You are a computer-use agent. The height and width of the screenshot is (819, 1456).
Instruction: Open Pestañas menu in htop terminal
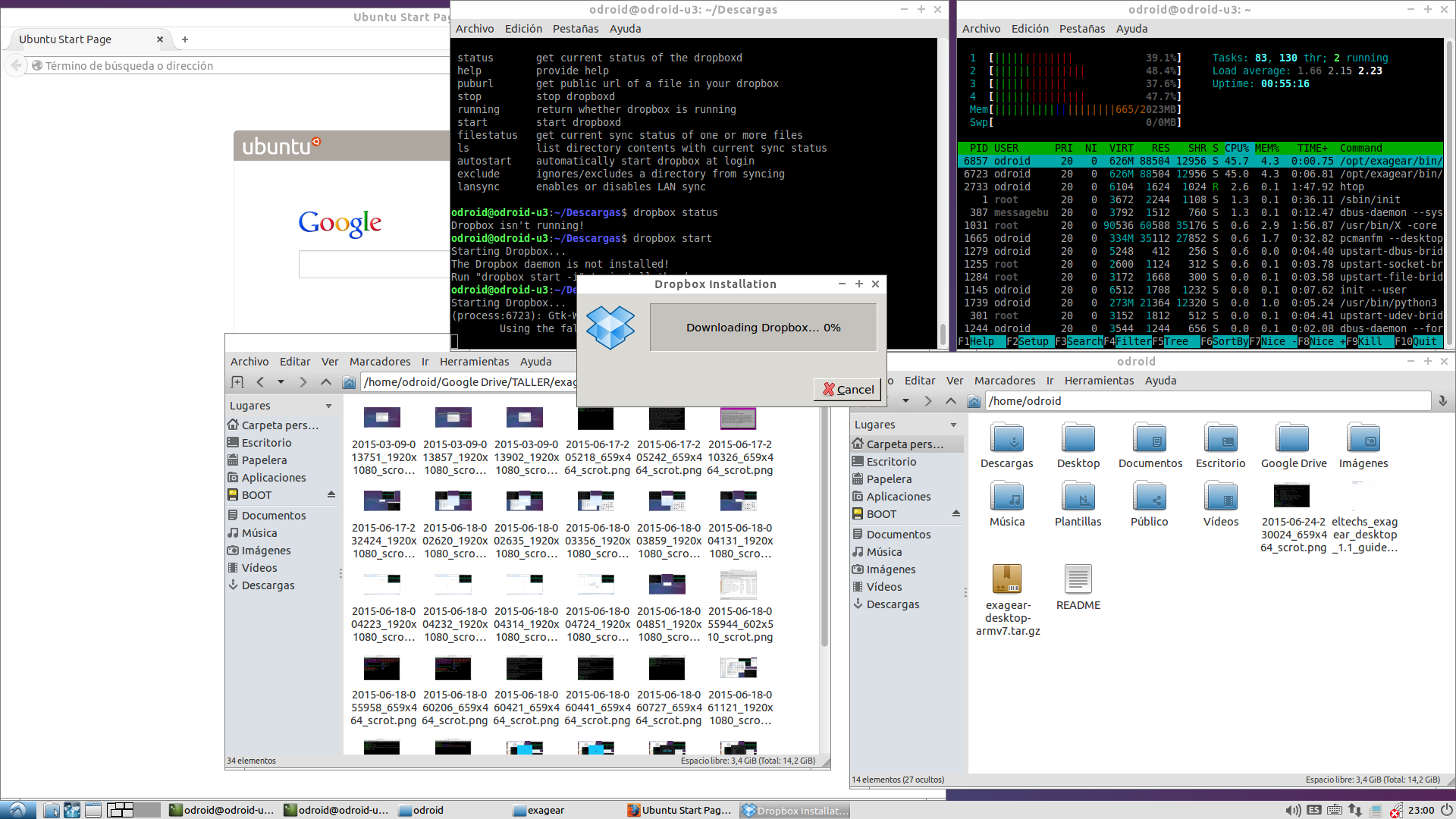tap(1081, 29)
